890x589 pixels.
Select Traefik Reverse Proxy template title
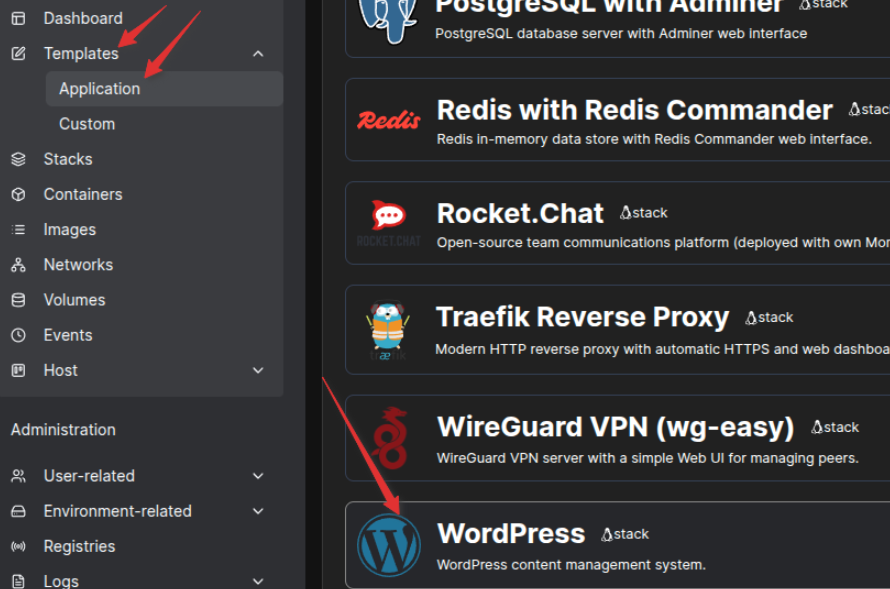(582, 317)
